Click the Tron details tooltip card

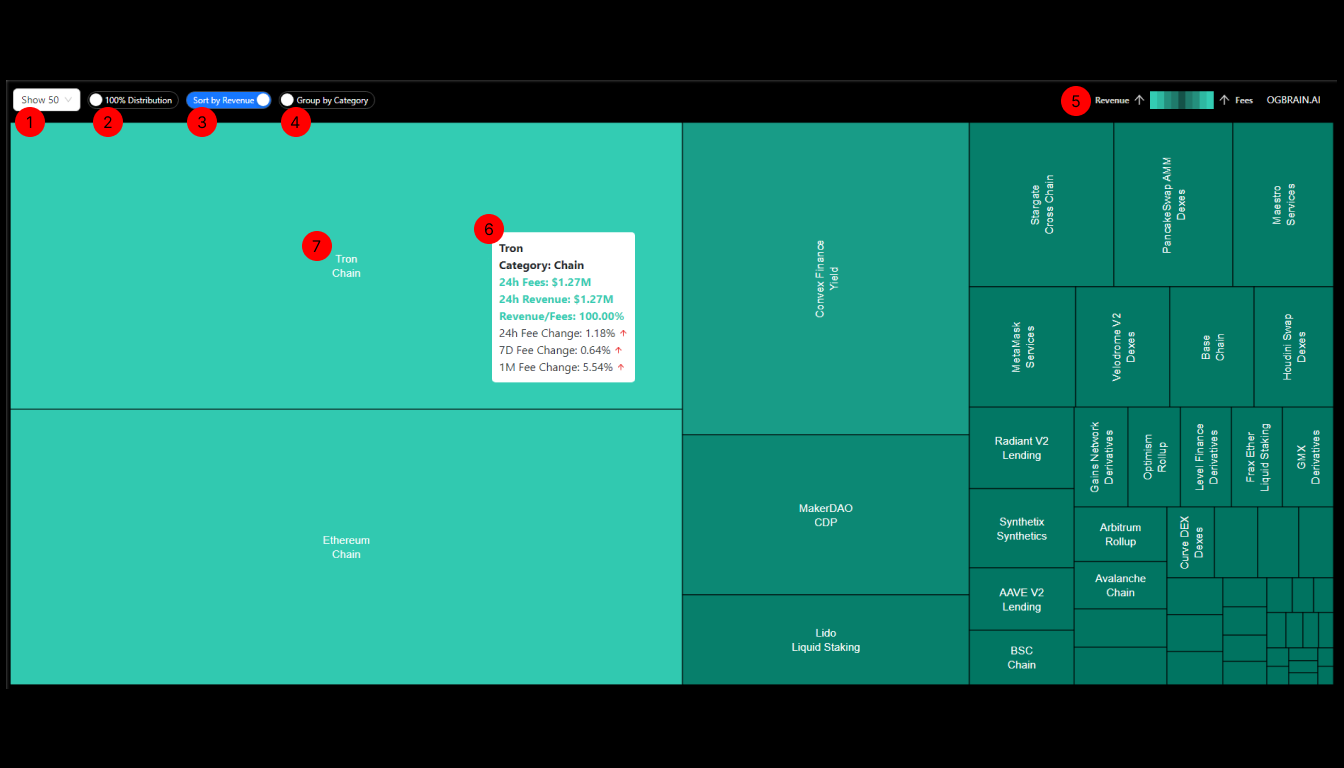[563, 307]
